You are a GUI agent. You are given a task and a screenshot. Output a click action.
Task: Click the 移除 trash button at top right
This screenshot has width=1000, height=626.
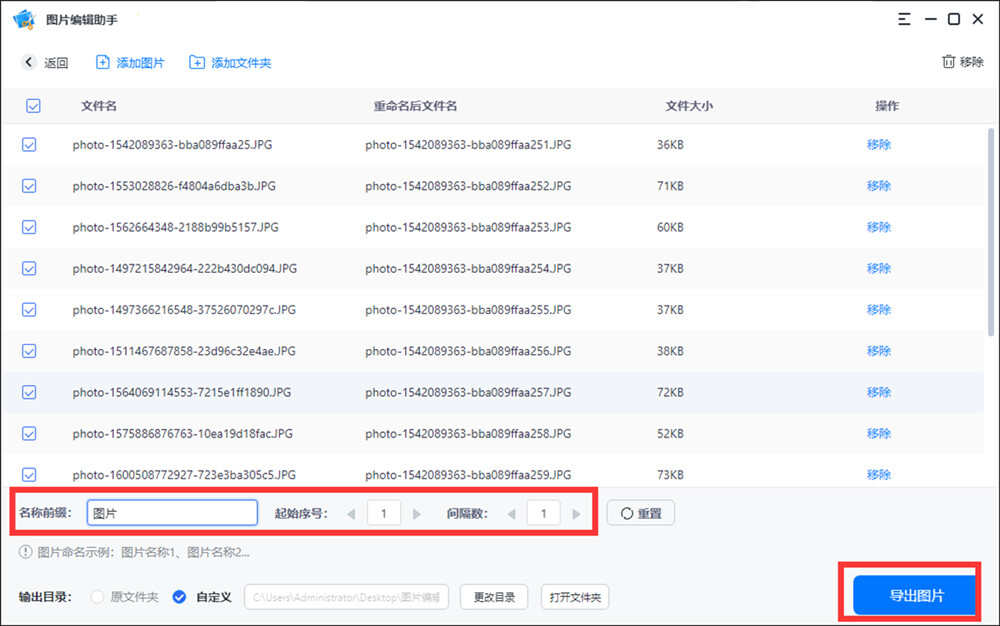[x=962, y=62]
